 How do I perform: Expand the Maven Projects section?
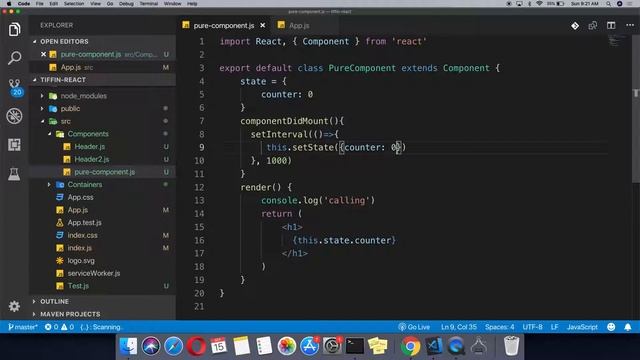[102, 314]
